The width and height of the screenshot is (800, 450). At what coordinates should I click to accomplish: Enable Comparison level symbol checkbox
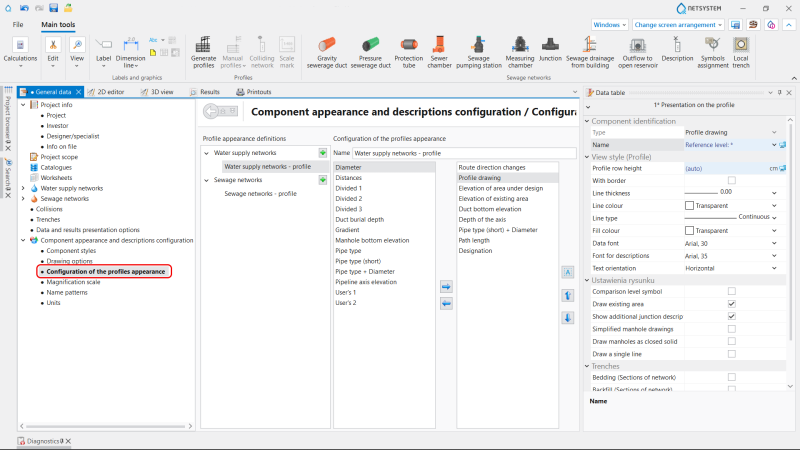pos(732,291)
